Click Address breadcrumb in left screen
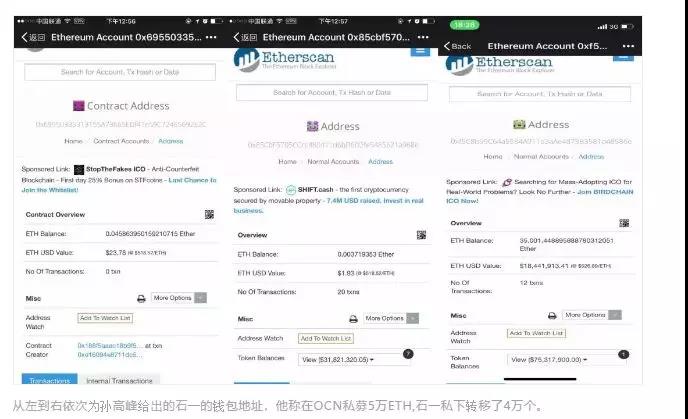This screenshot has height=419, width=688. pyautogui.click(x=171, y=141)
